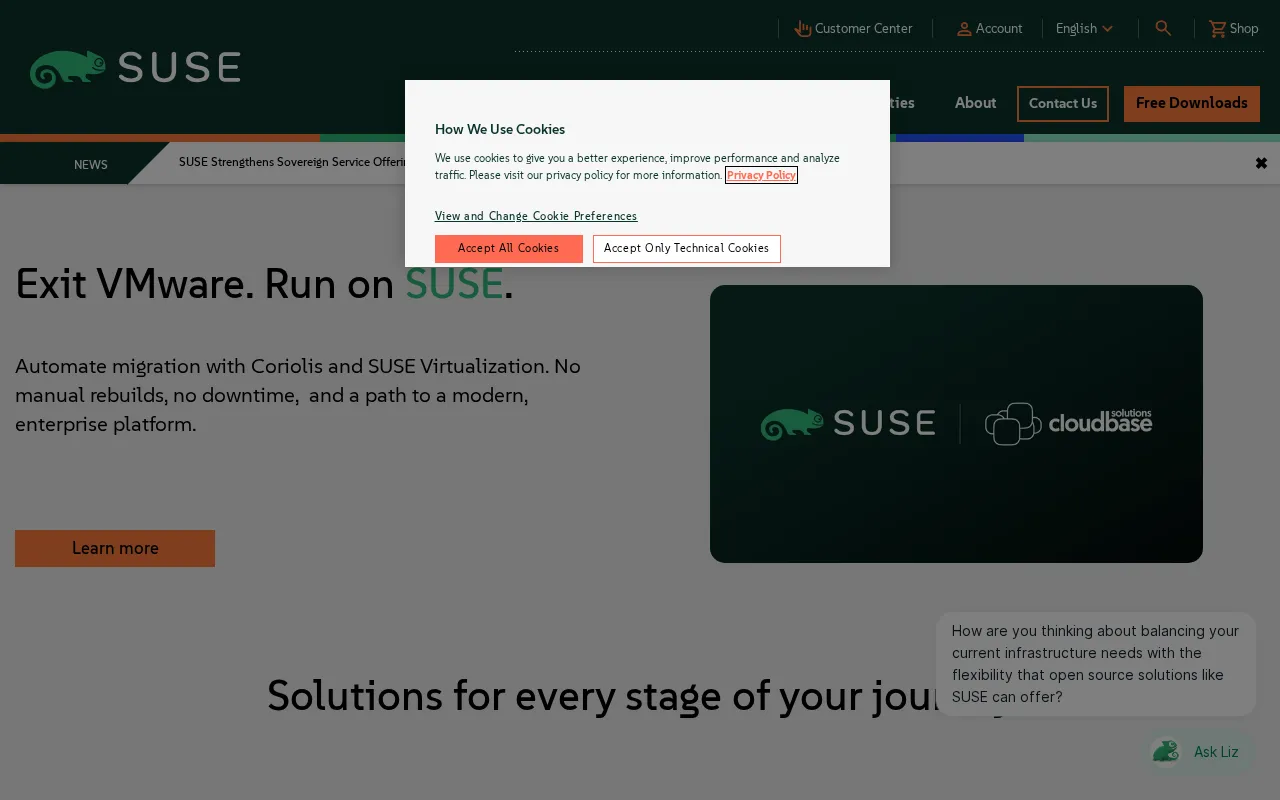Viewport: 1280px width, 800px height.
Task: Open the Privacy Policy link
Action: click(761, 175)
